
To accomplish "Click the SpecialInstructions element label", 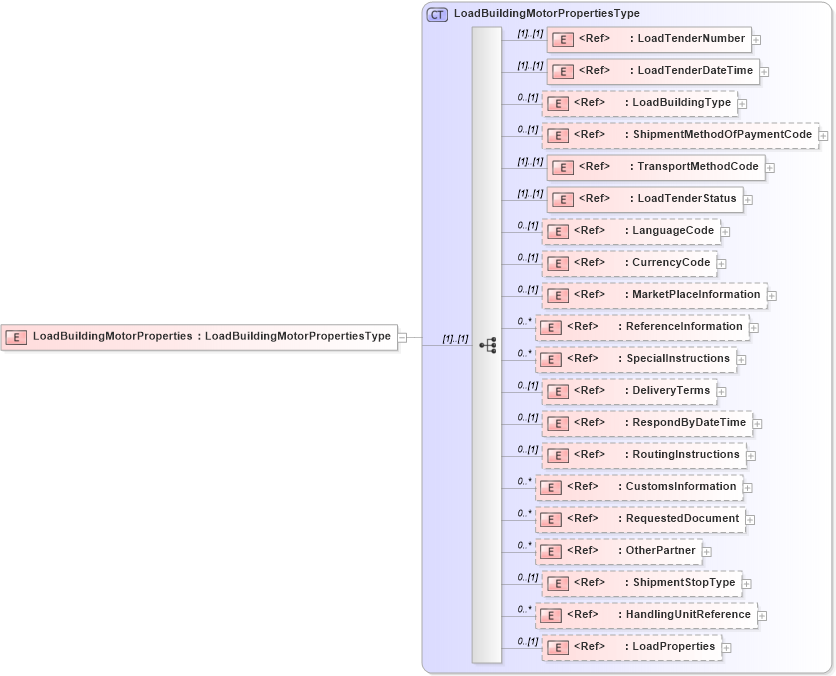I will pos(669,359).
